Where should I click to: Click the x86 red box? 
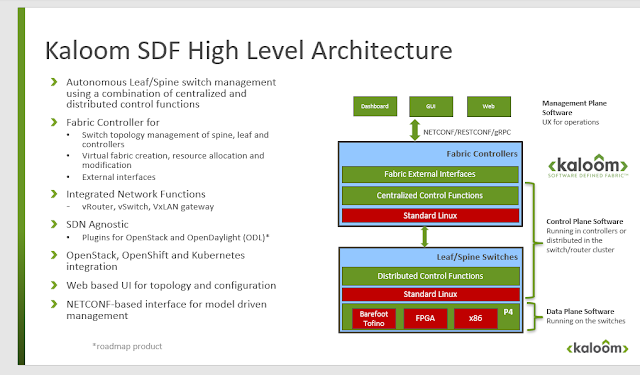476,318
